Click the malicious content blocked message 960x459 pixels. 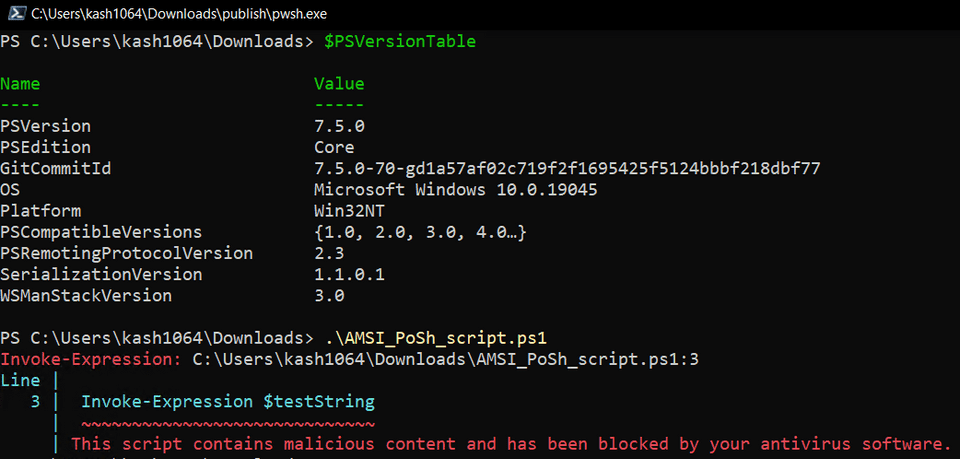click(x=510, y=444)
